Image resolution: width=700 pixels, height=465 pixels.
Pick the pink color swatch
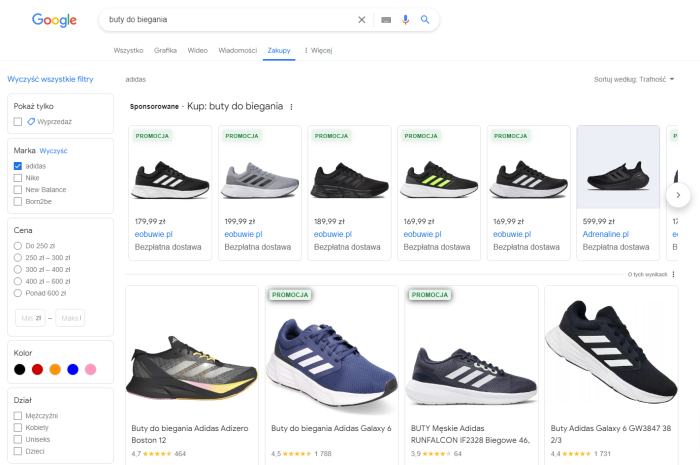[x=91, y=370]
